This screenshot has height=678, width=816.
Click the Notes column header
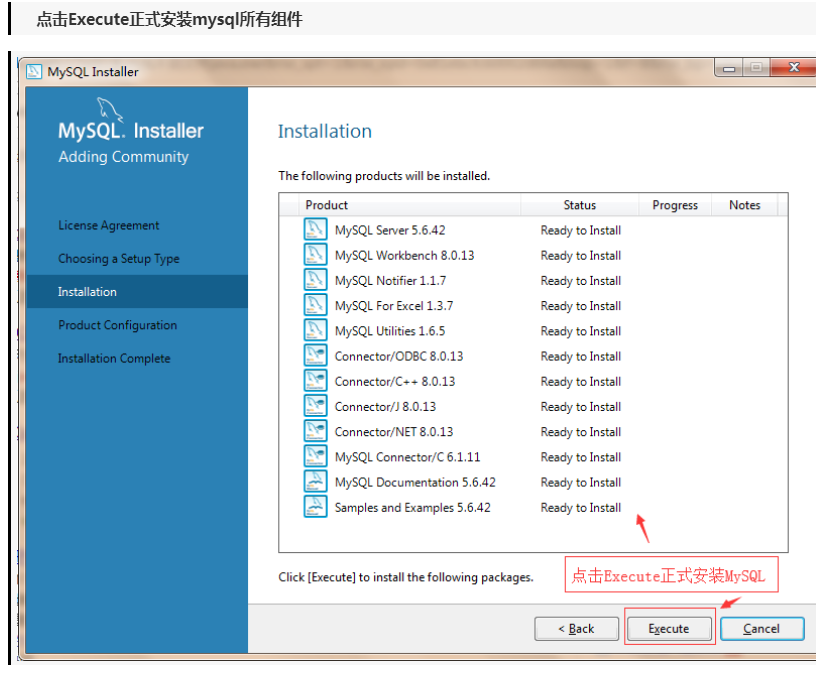click(x=745, y=205)
